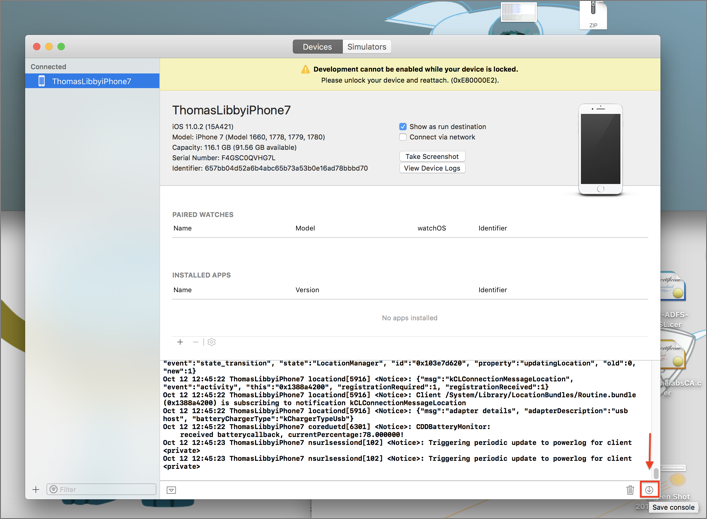Click the iOS 11.0.2 (15A421) text
Viewport: 707px width, 519px height.
coord(203,127)
